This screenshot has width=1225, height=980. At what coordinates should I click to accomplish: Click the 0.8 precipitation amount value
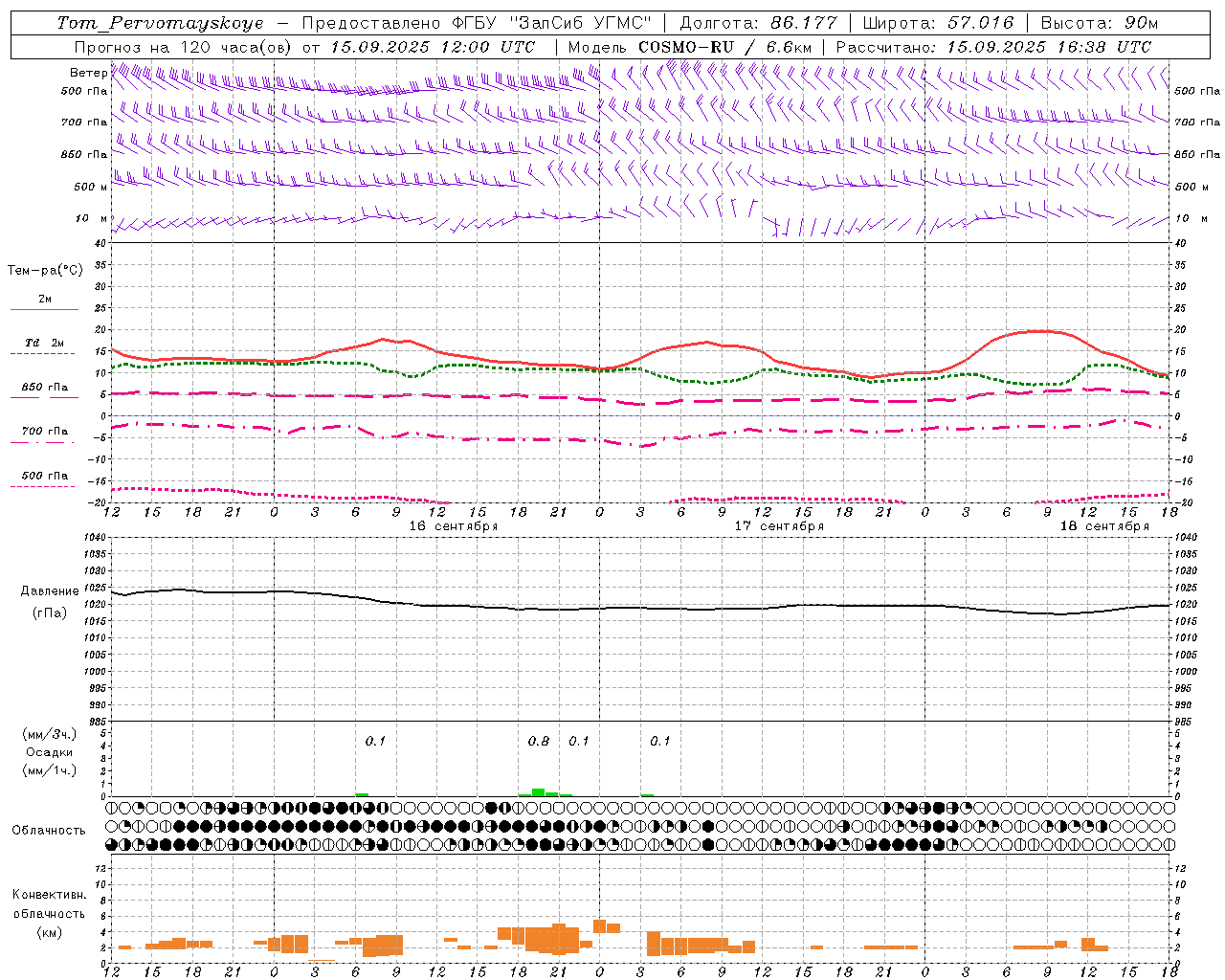[539, 741]
